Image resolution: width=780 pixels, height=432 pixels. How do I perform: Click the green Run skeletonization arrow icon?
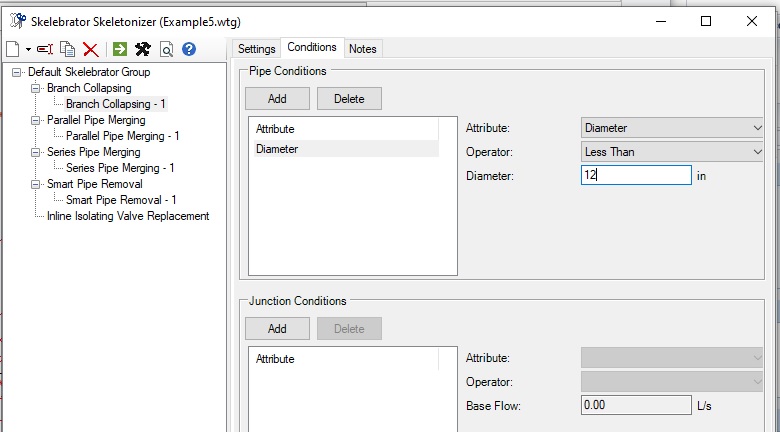pyautogui.click(x=120, y=49)
